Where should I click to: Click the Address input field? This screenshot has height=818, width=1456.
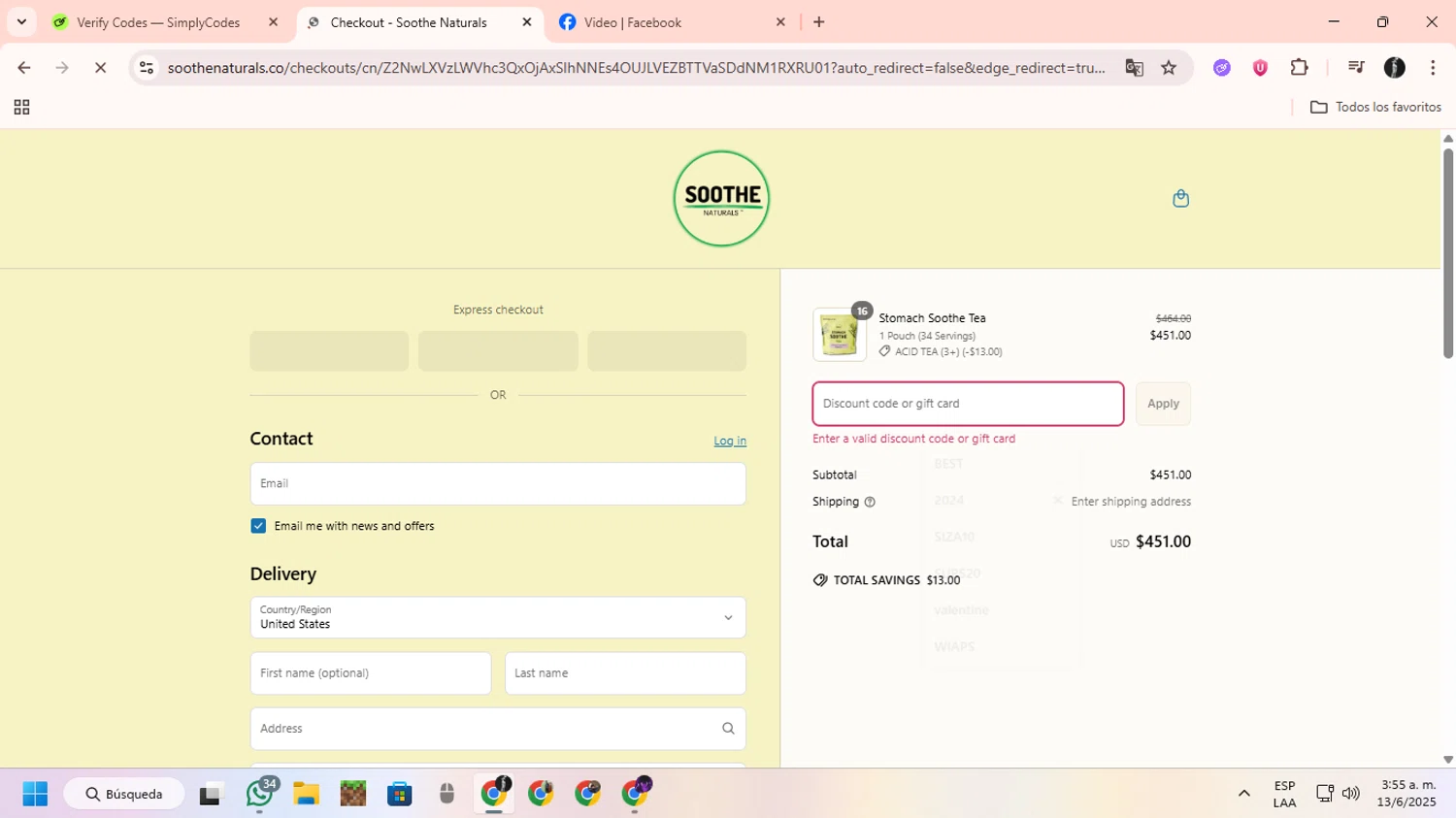[x=498, y=729]
